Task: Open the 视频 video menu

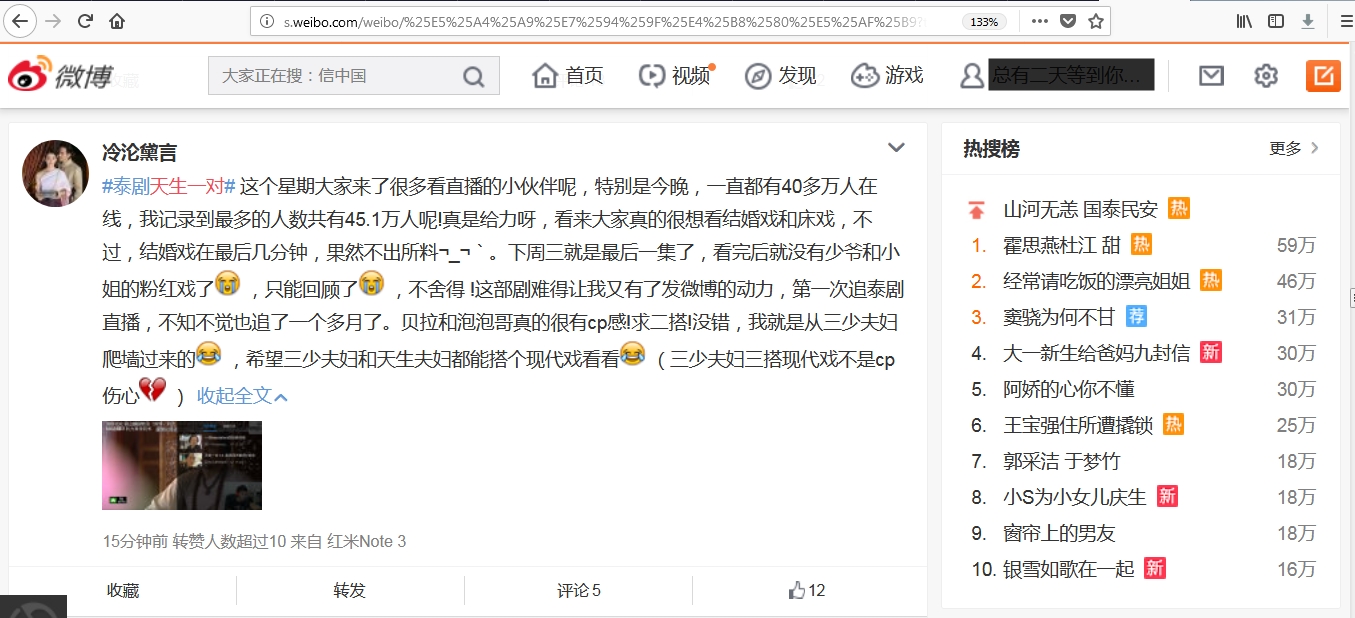Action: [x=674, y=75]
